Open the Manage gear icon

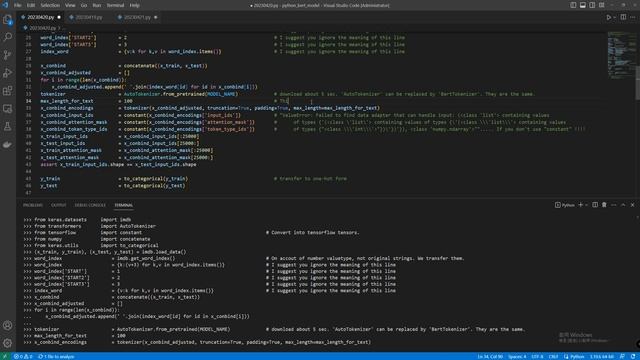pyautogui.click(x=7, y=343)
